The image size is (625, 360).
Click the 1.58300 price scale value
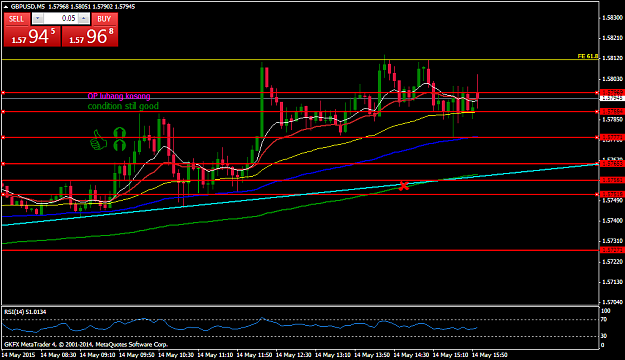pyautogui.click(x=613, y=18)
